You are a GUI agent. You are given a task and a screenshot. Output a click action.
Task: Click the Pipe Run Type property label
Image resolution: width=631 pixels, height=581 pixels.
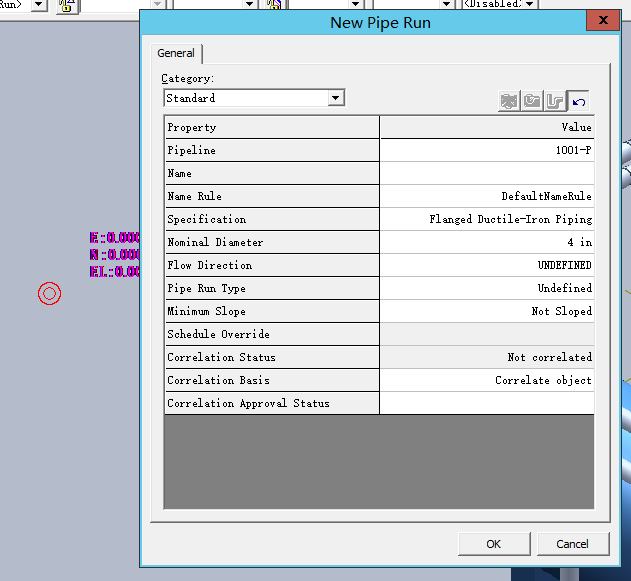click(272, 288)
